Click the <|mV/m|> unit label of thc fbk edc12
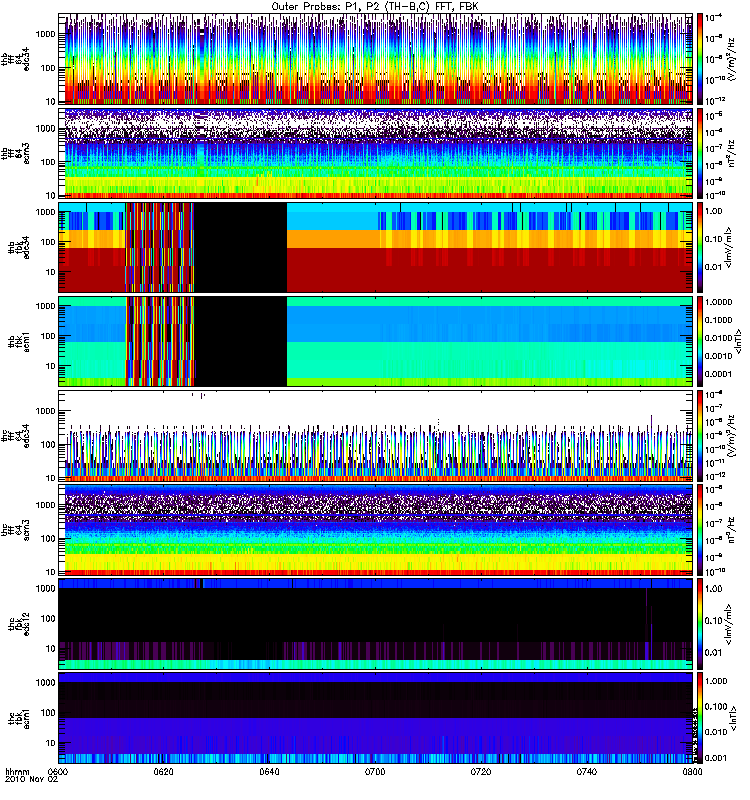The height and width of the screenshot is (800, 750). [729, 624]
